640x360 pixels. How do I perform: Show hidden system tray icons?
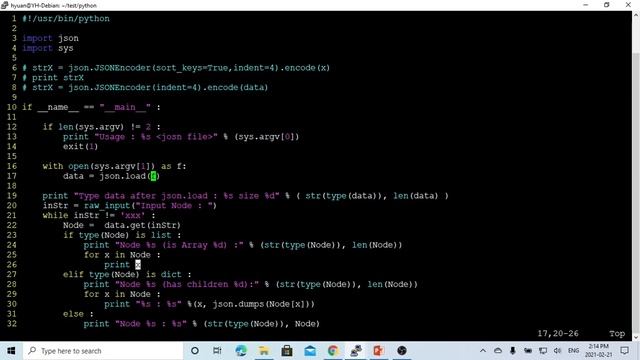483,351
